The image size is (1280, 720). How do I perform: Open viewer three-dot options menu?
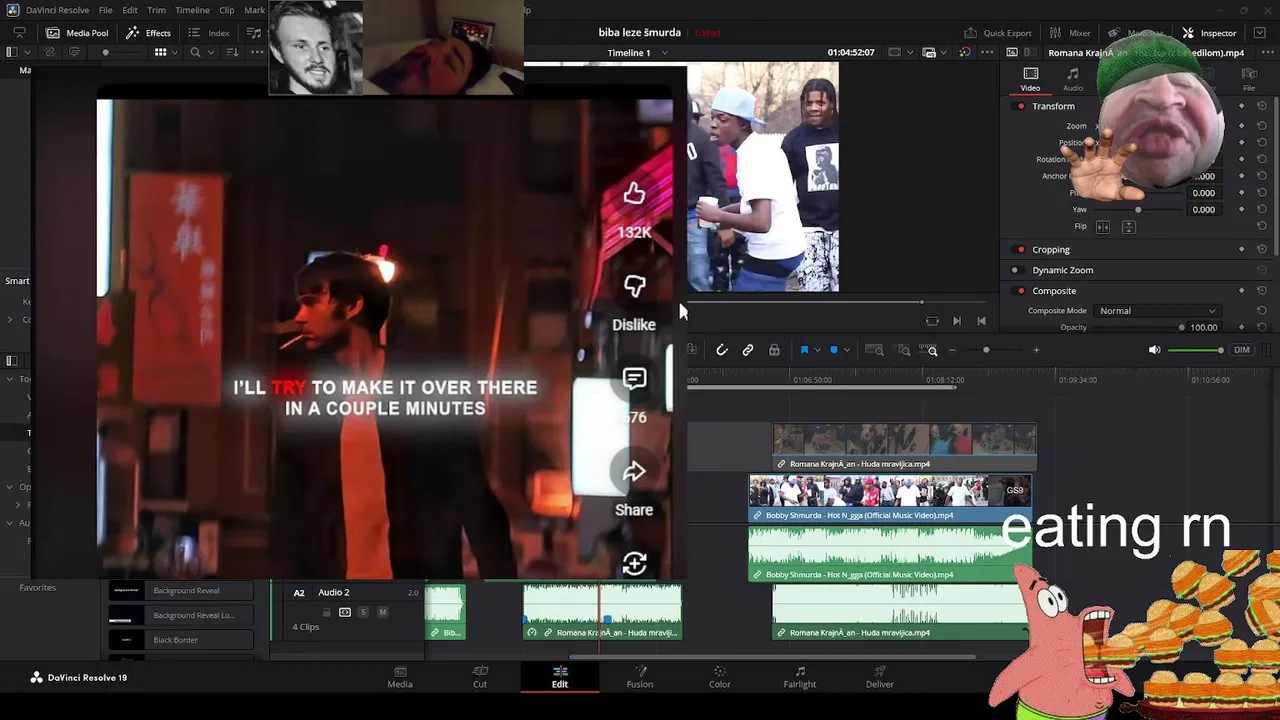click(x=987, y=52)
